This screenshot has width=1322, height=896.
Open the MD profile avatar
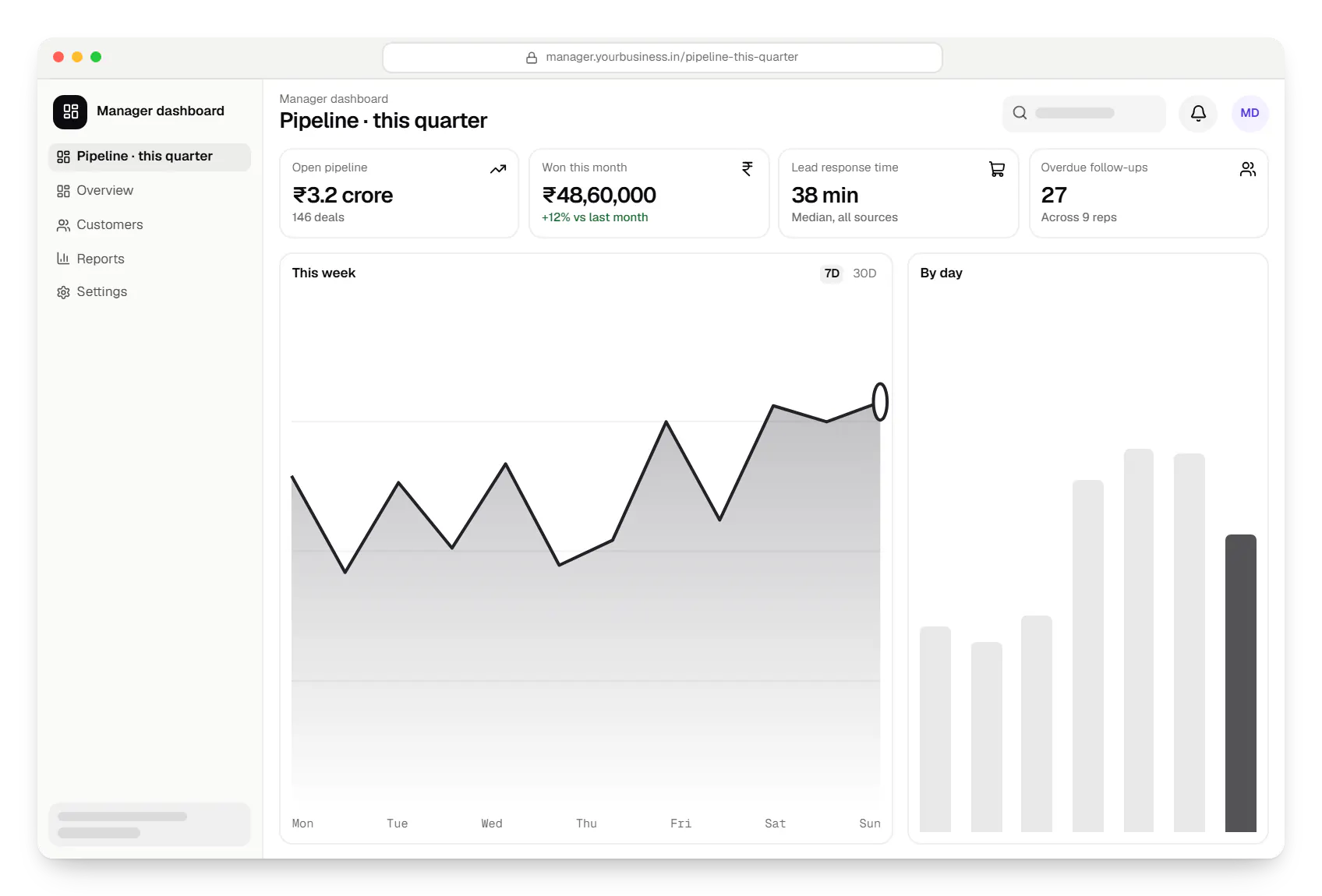pyautogui.click(x=1250, y=114)
